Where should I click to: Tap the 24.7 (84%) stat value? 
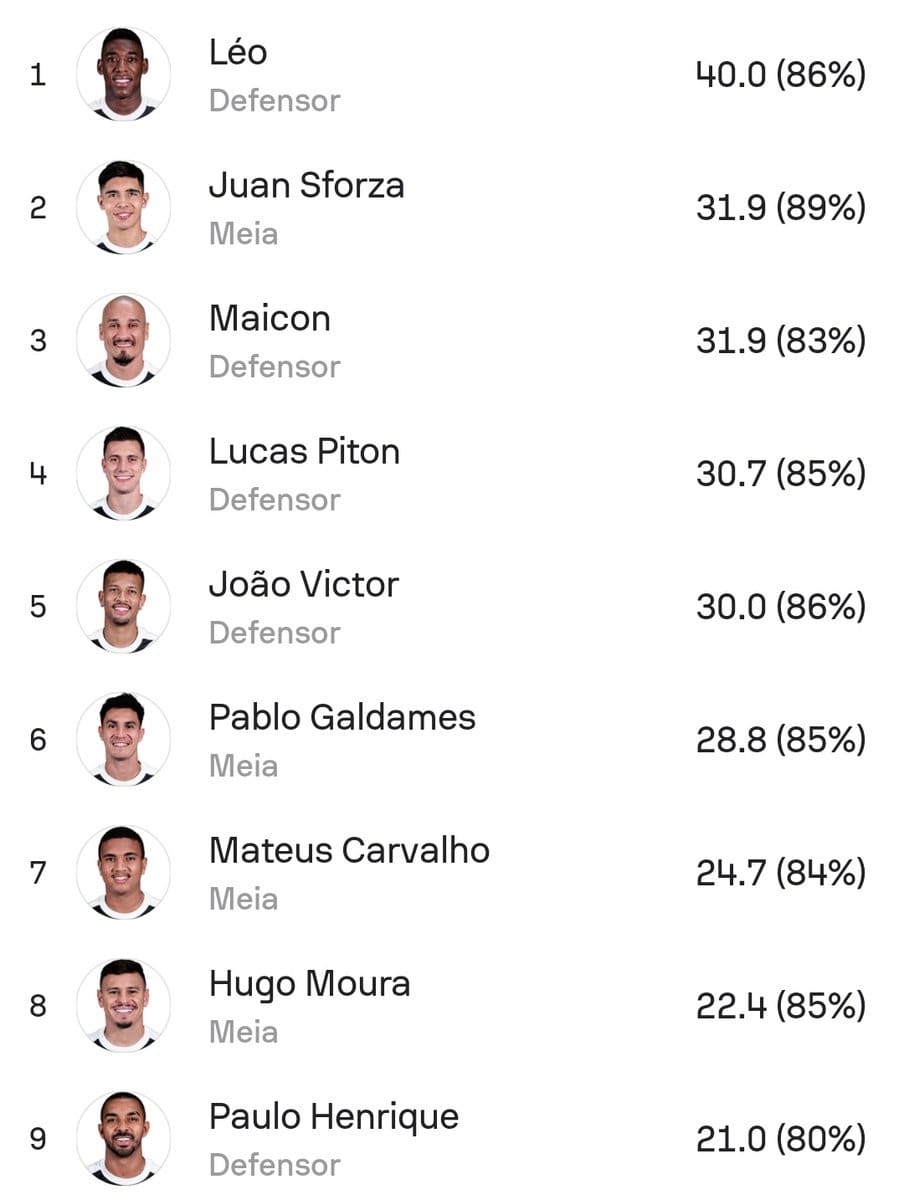pos(780,873)
